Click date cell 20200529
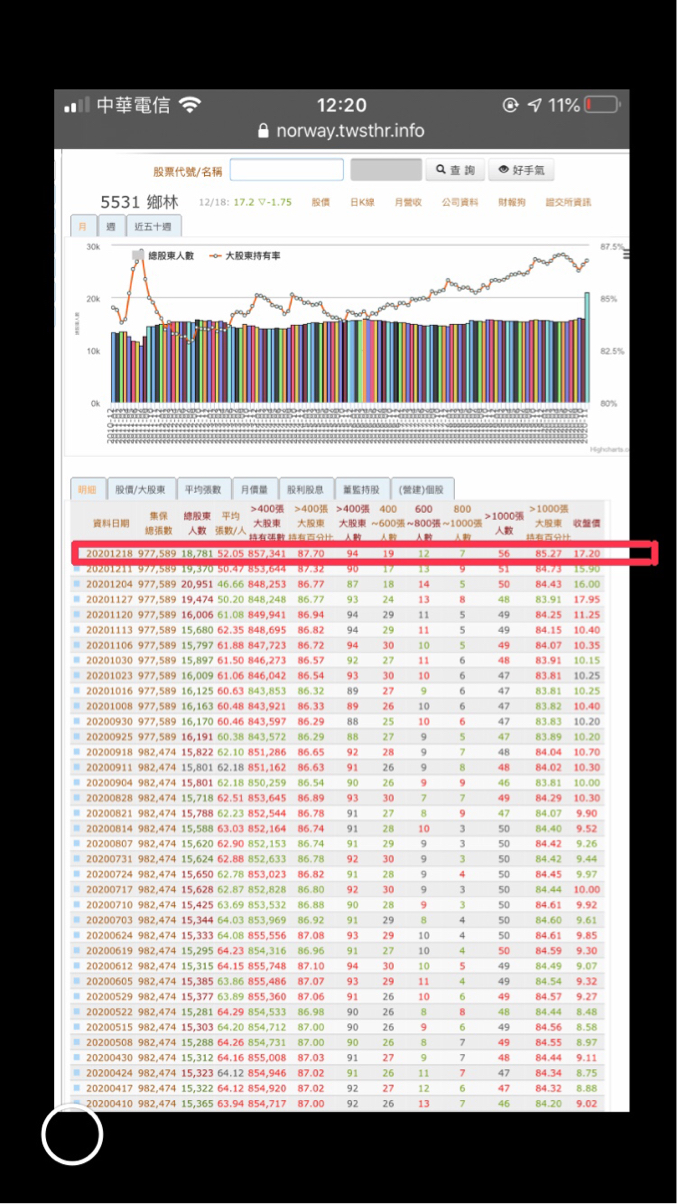Image resolution: width=677 pixels, height=1204 pixels. coord(109,996)
